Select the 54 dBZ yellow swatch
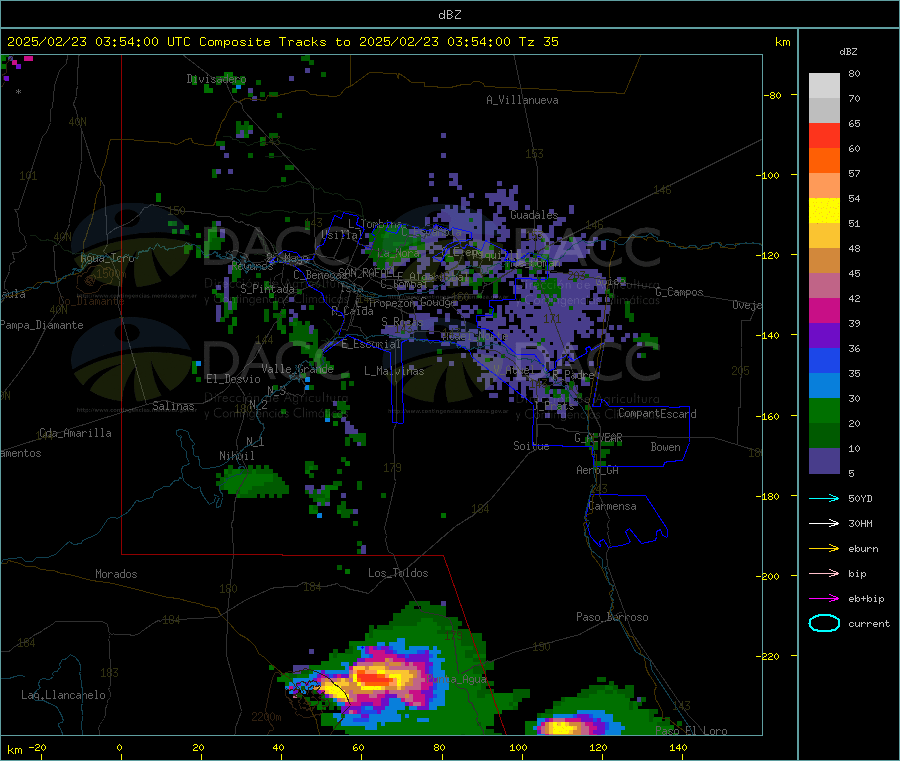Screen dimensions: 900x761 [824, 211]
